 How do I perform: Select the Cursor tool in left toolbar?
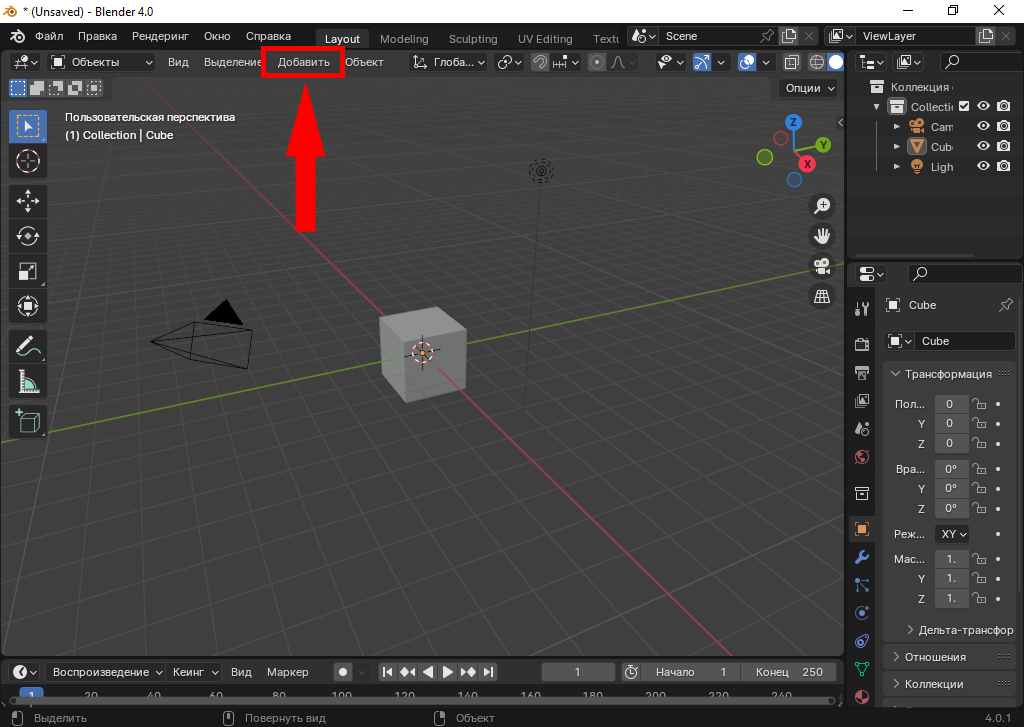pos(28,161)
